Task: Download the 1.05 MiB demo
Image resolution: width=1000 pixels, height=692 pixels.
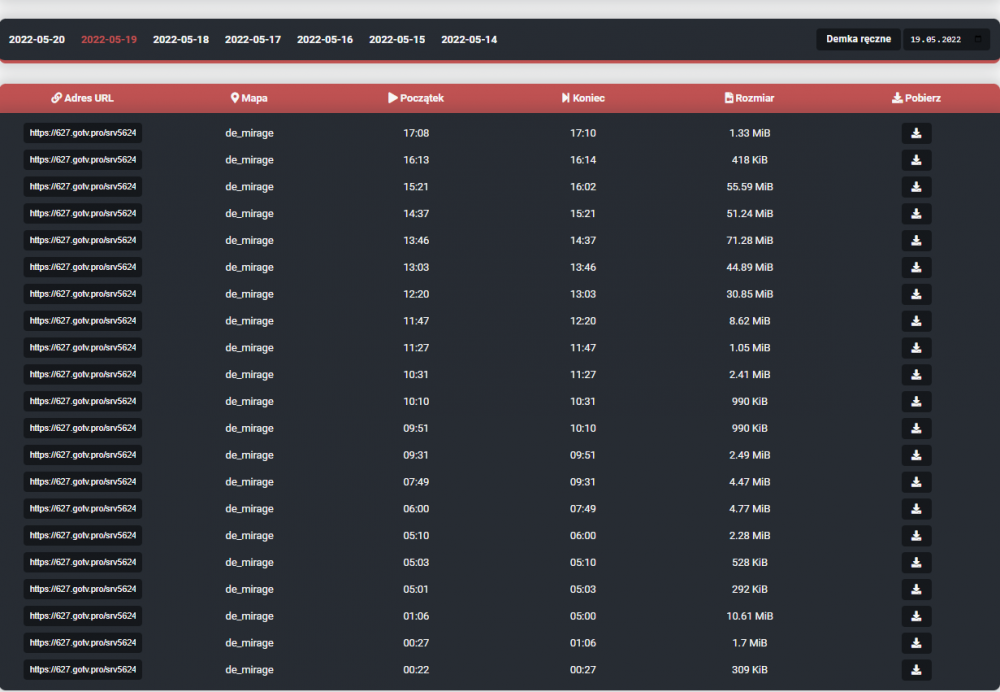Action: tap(916, 348)
